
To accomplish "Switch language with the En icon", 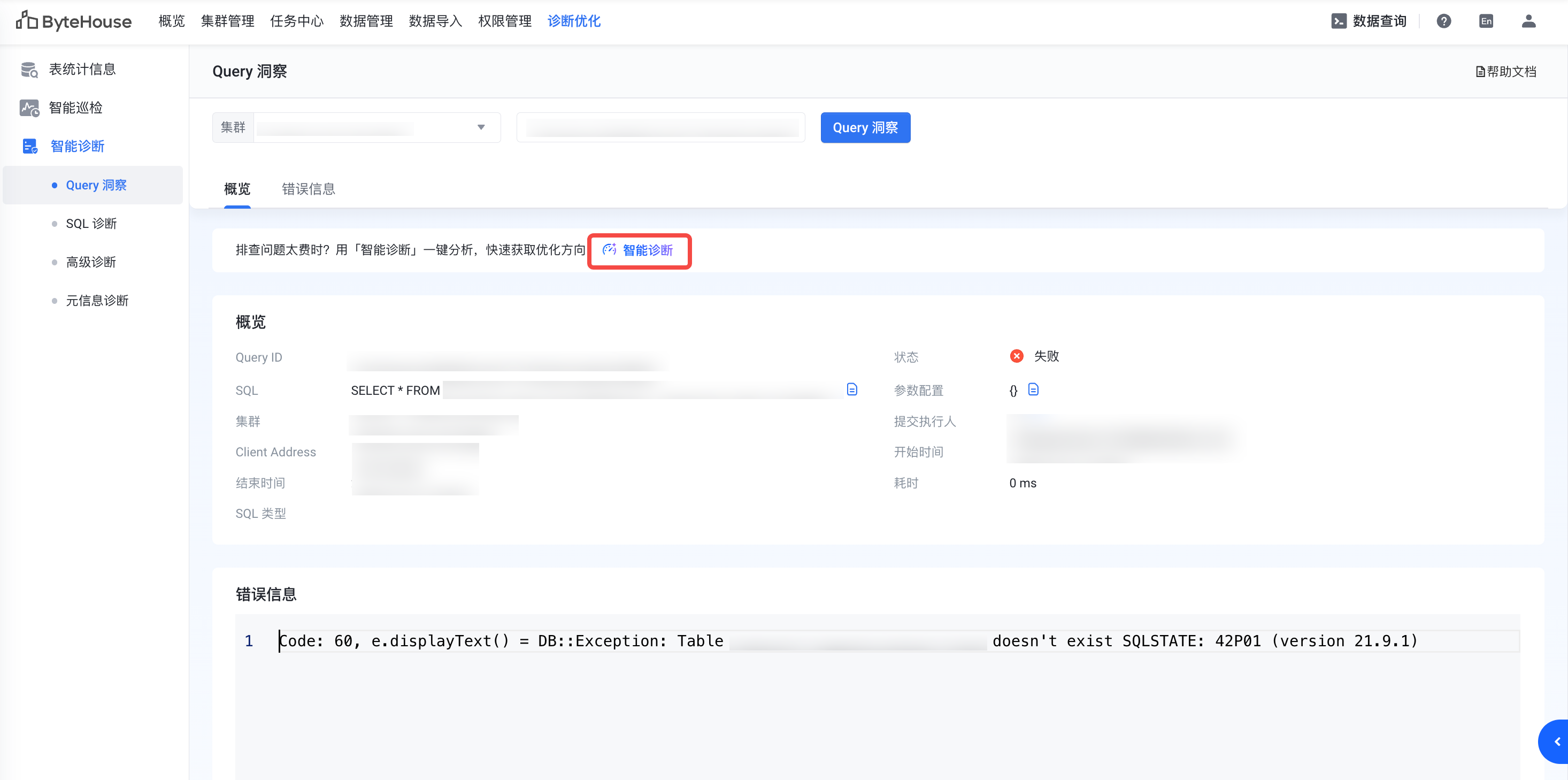I will pyautogui.click(x=1486, y=21).
